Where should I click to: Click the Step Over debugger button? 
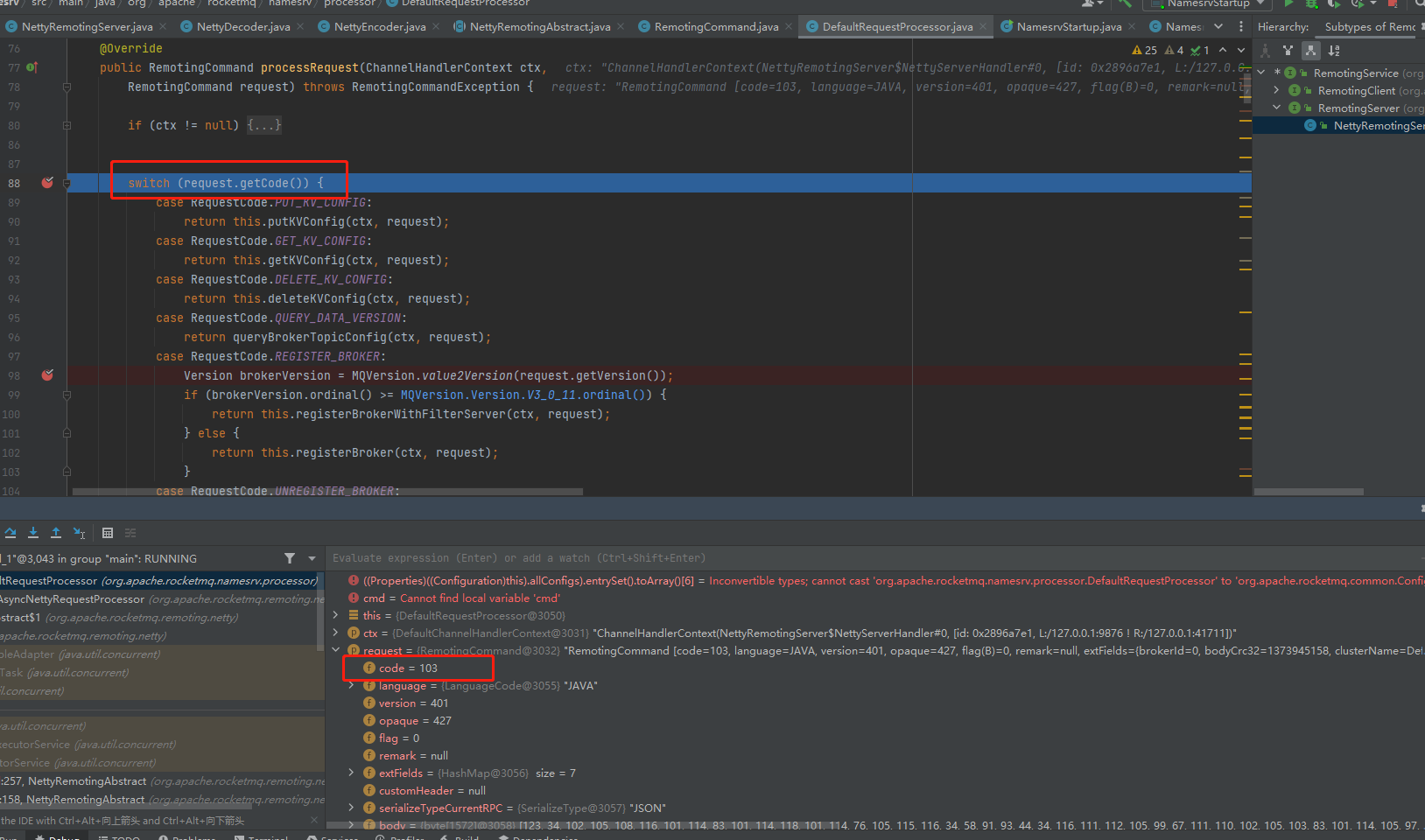[11, 532]
